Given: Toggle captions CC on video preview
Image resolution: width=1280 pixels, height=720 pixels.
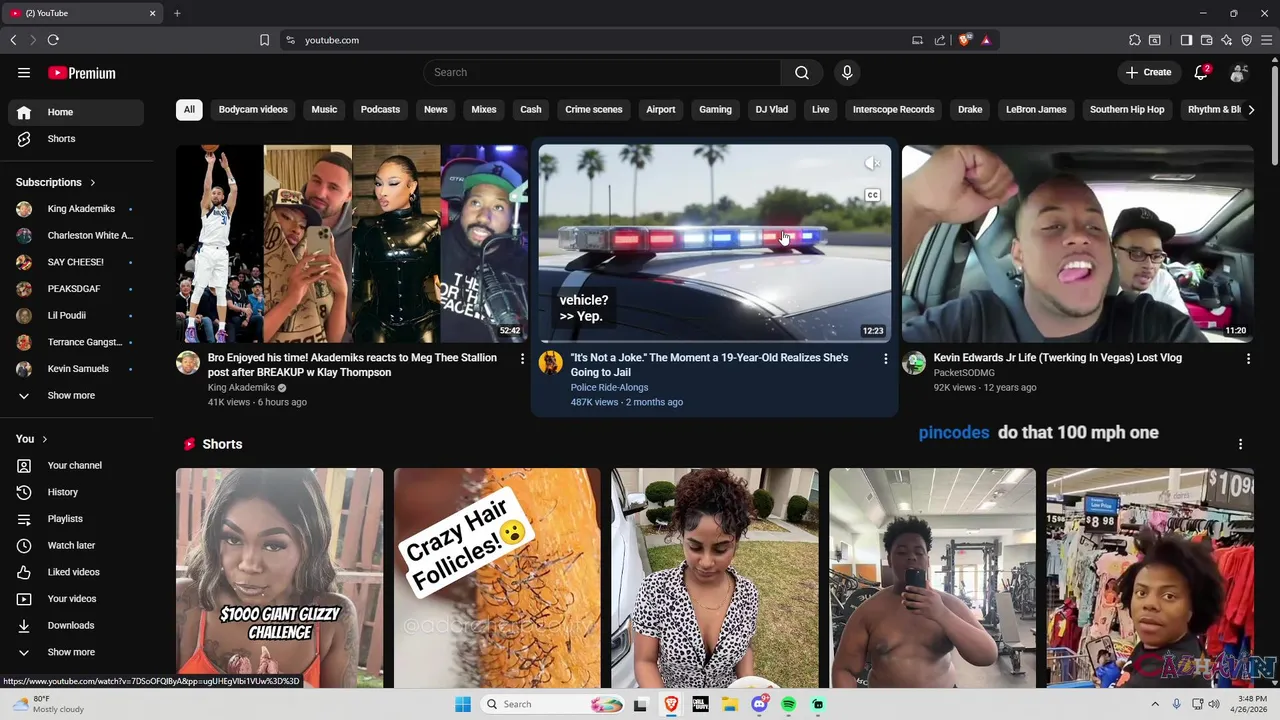Looking at the screenshot, I should coord(873,196).
